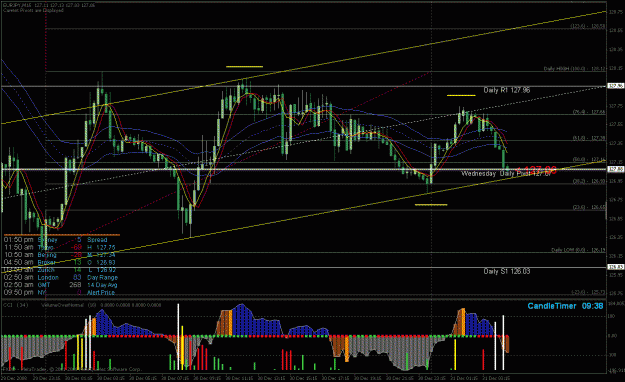Click the H 127.76 high value

pyautogui.click(x=101, y=247)
